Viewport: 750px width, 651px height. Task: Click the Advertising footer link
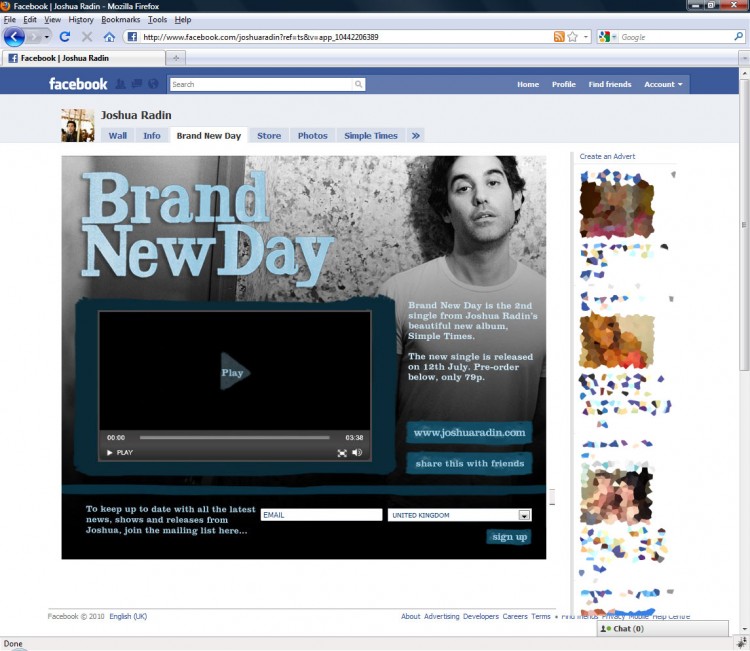point(441,616)
